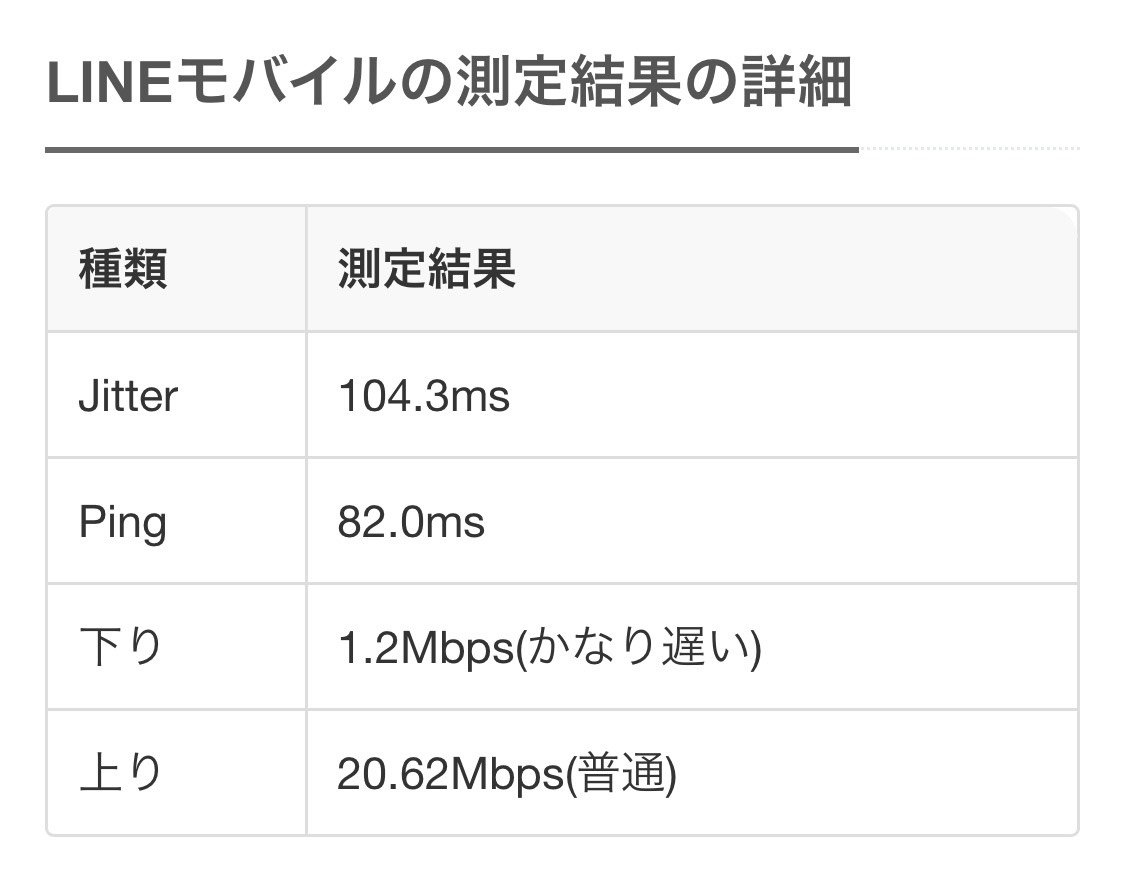Click the 104.3ms jitter value
Screen dimensions: 1125x882
[x=423, y=396]
